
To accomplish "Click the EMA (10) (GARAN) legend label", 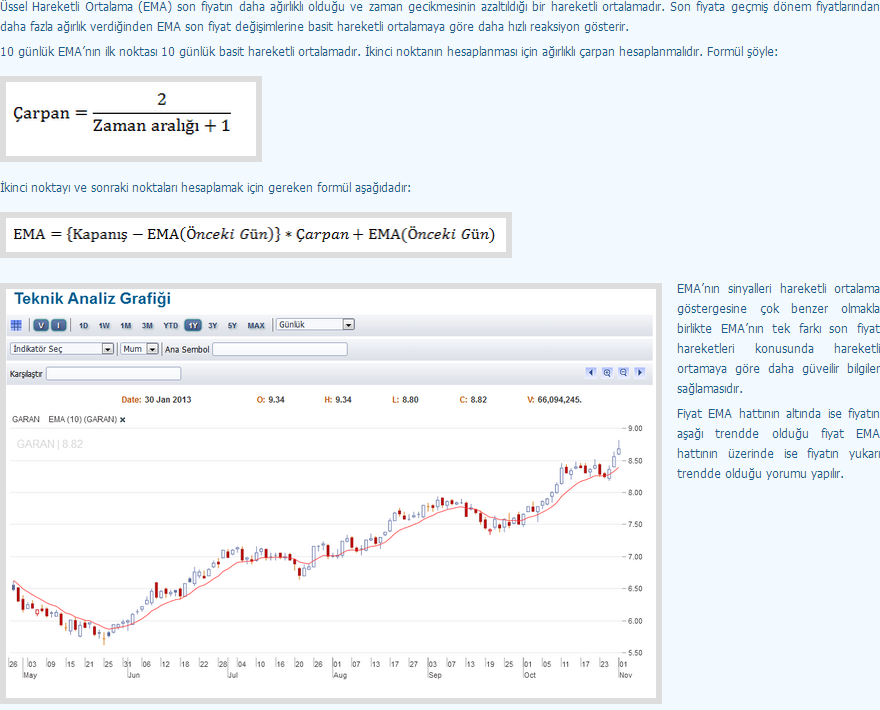I will [82, 419].
